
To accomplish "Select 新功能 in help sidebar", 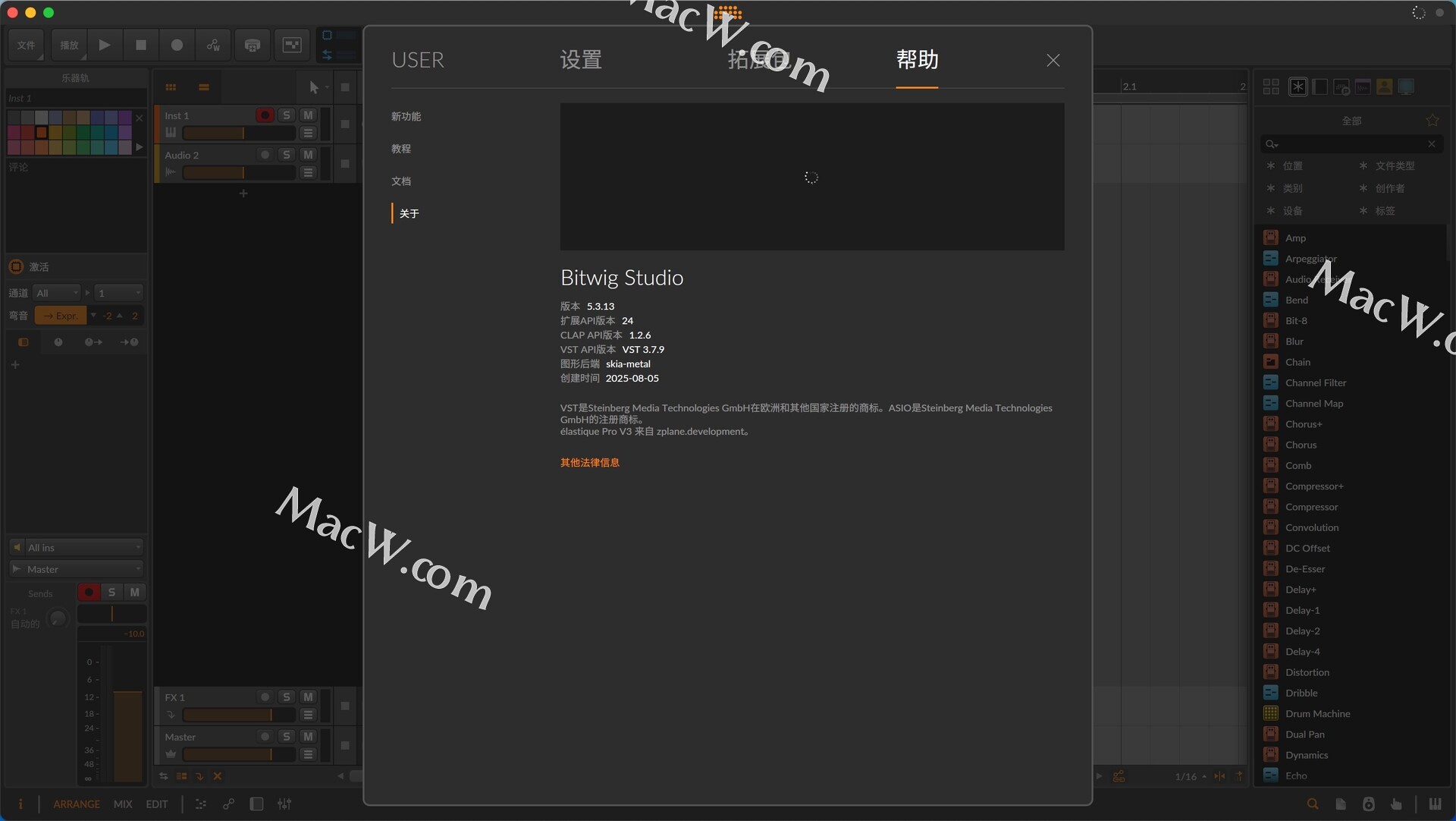I will click(x=406, y=116).
